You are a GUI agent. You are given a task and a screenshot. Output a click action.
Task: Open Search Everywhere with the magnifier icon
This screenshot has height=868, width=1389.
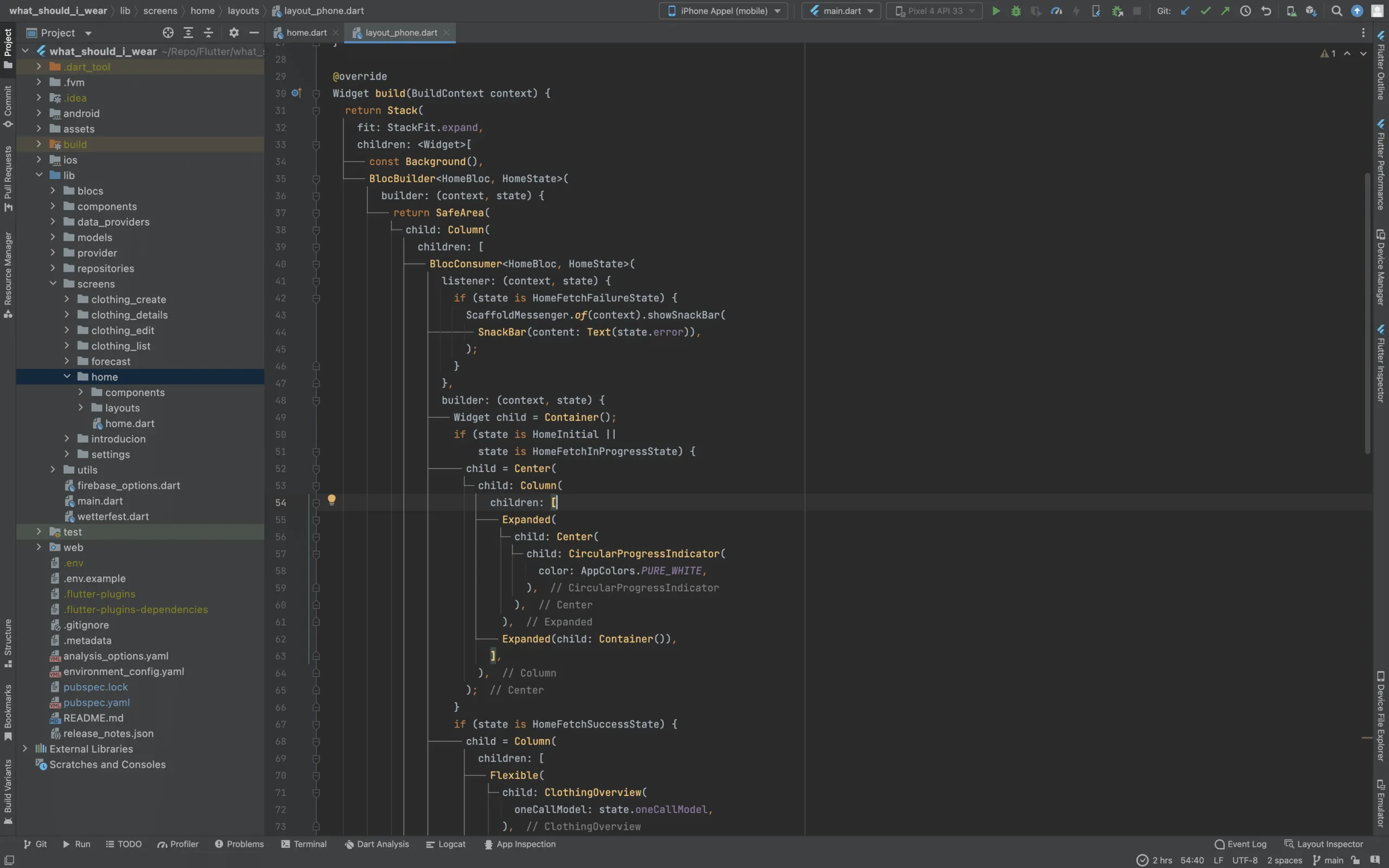pyautogui.click(x=1336, y=11)
